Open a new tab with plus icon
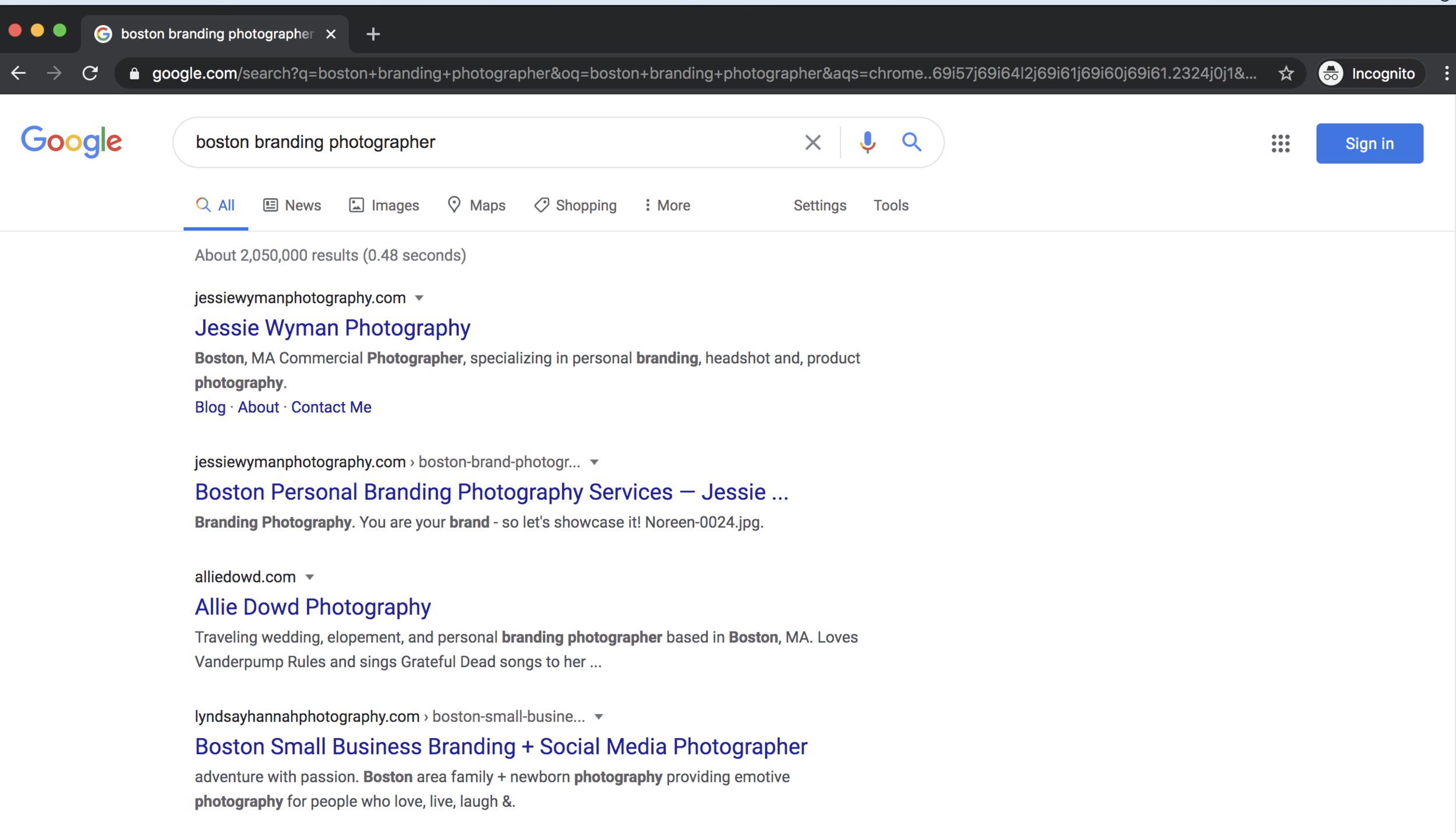 pyautogui.click(x=373, y=34)
